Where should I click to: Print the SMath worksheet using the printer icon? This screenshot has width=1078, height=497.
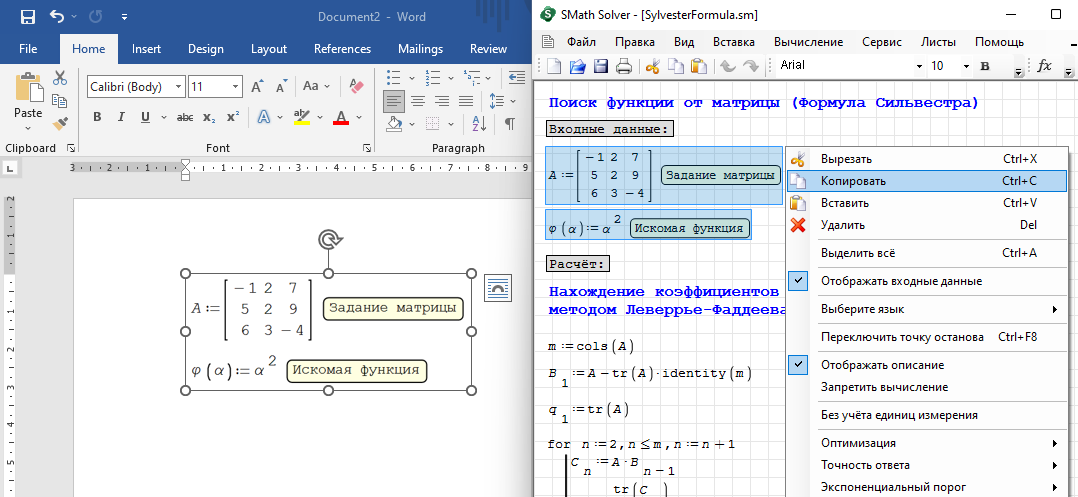[624, 66]
